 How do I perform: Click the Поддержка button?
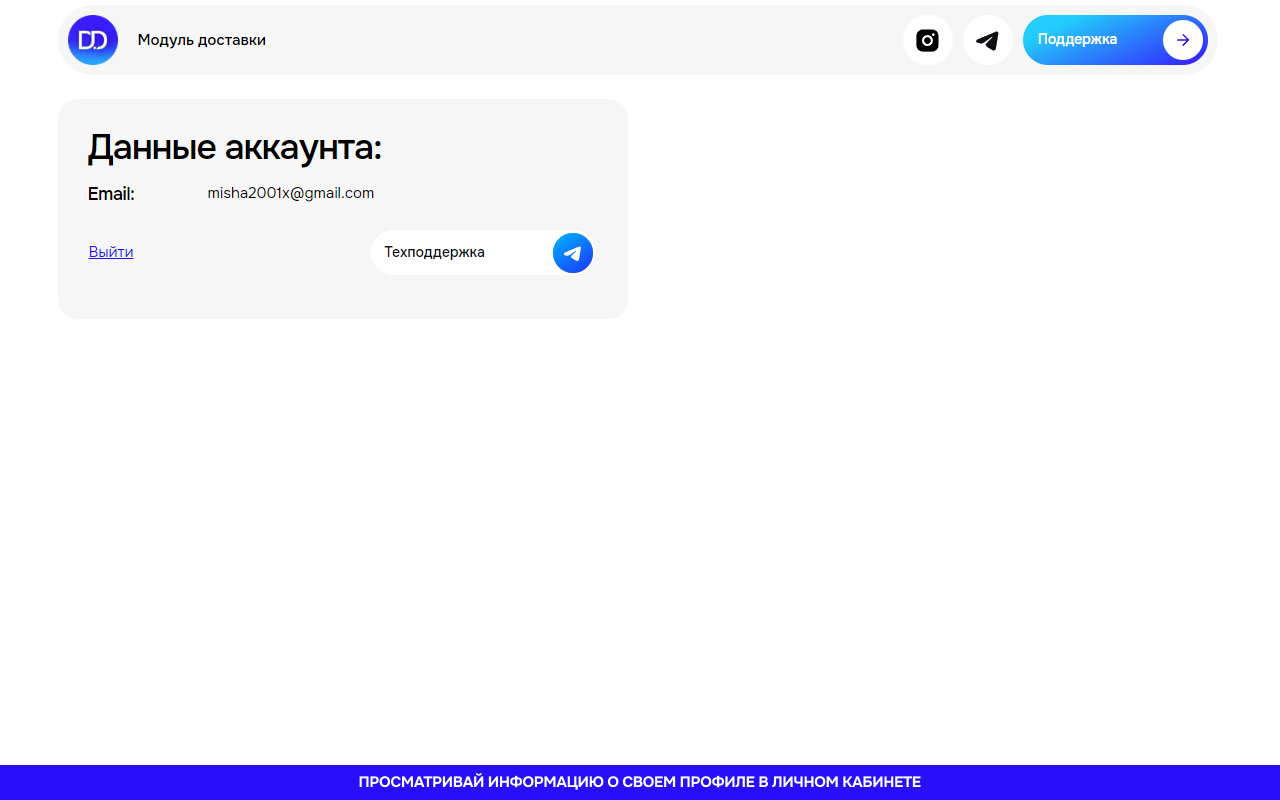tap(1095, 40)
